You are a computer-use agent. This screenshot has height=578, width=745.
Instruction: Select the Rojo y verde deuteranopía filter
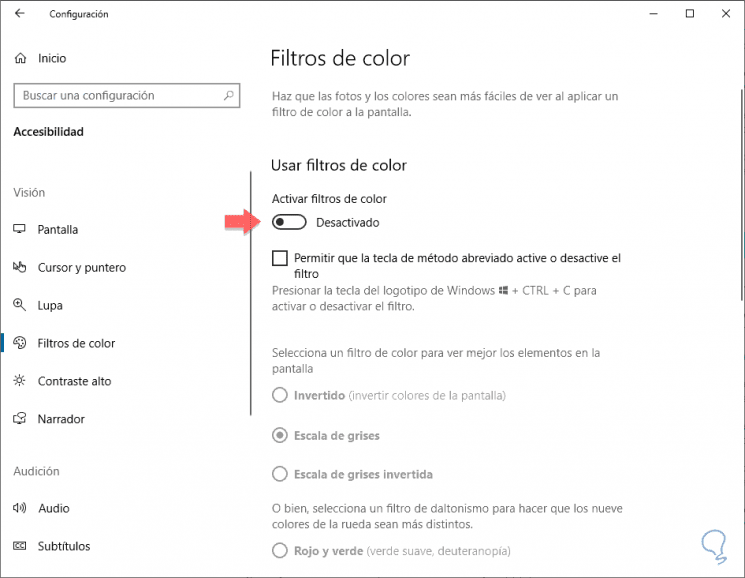(x=280, y=550)
